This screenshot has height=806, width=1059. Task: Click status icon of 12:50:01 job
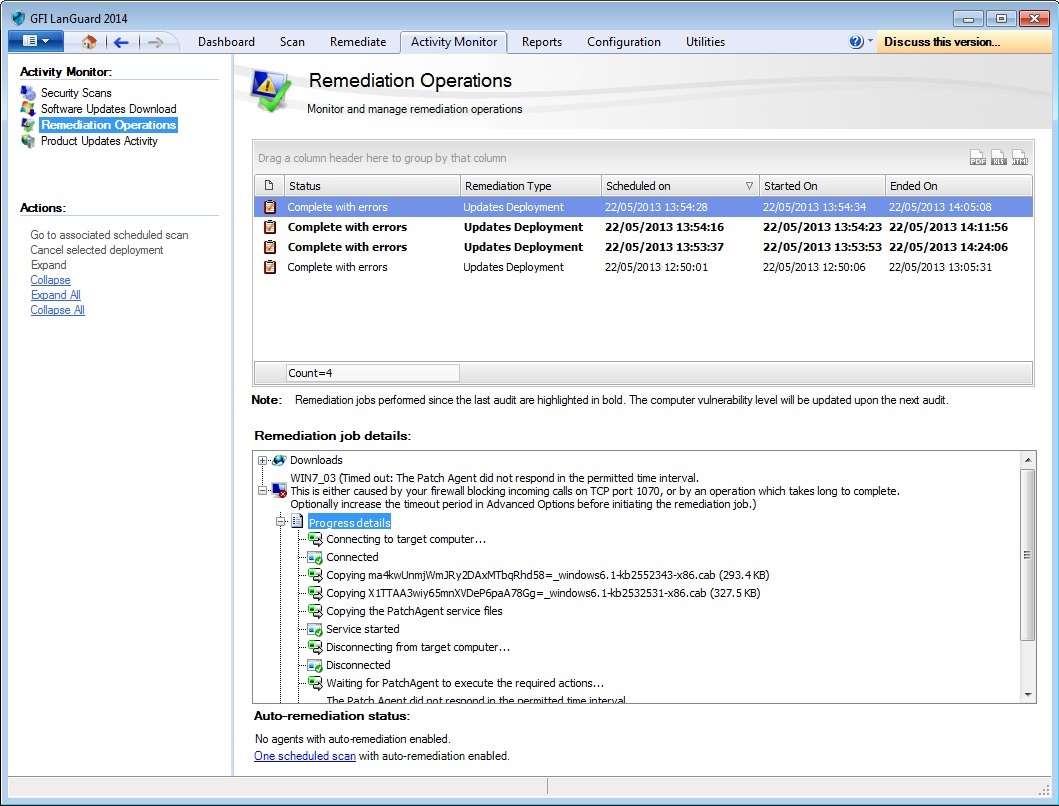point(269,267)
